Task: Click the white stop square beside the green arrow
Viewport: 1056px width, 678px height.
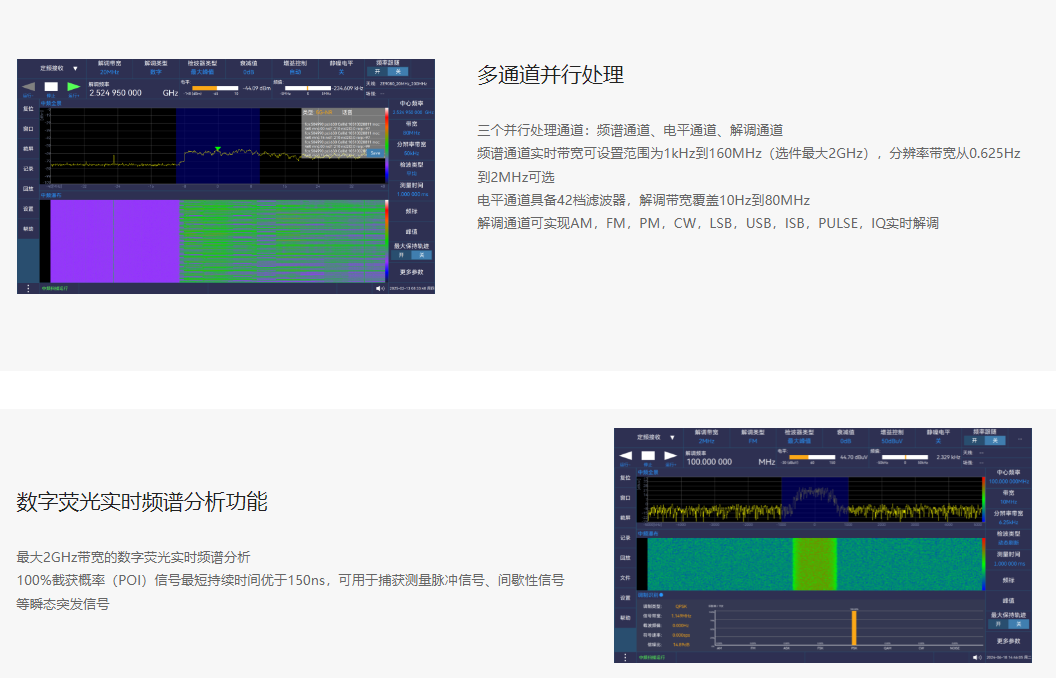Action: [x=51, y=87]
